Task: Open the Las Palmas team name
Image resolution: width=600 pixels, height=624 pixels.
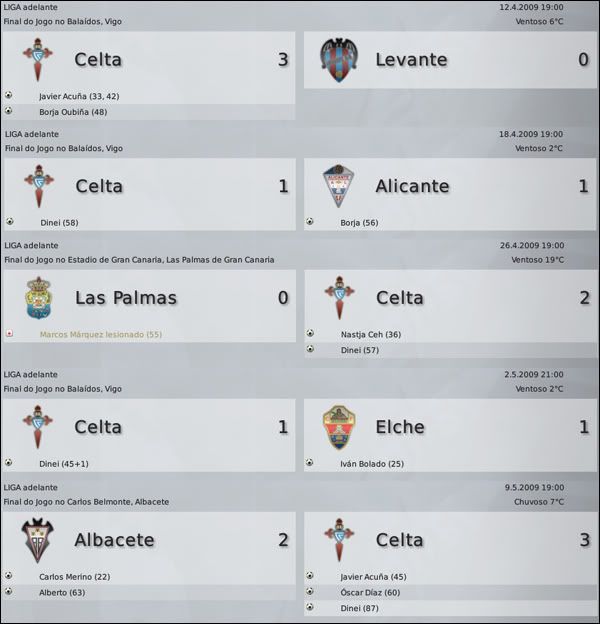Action: 126,298
